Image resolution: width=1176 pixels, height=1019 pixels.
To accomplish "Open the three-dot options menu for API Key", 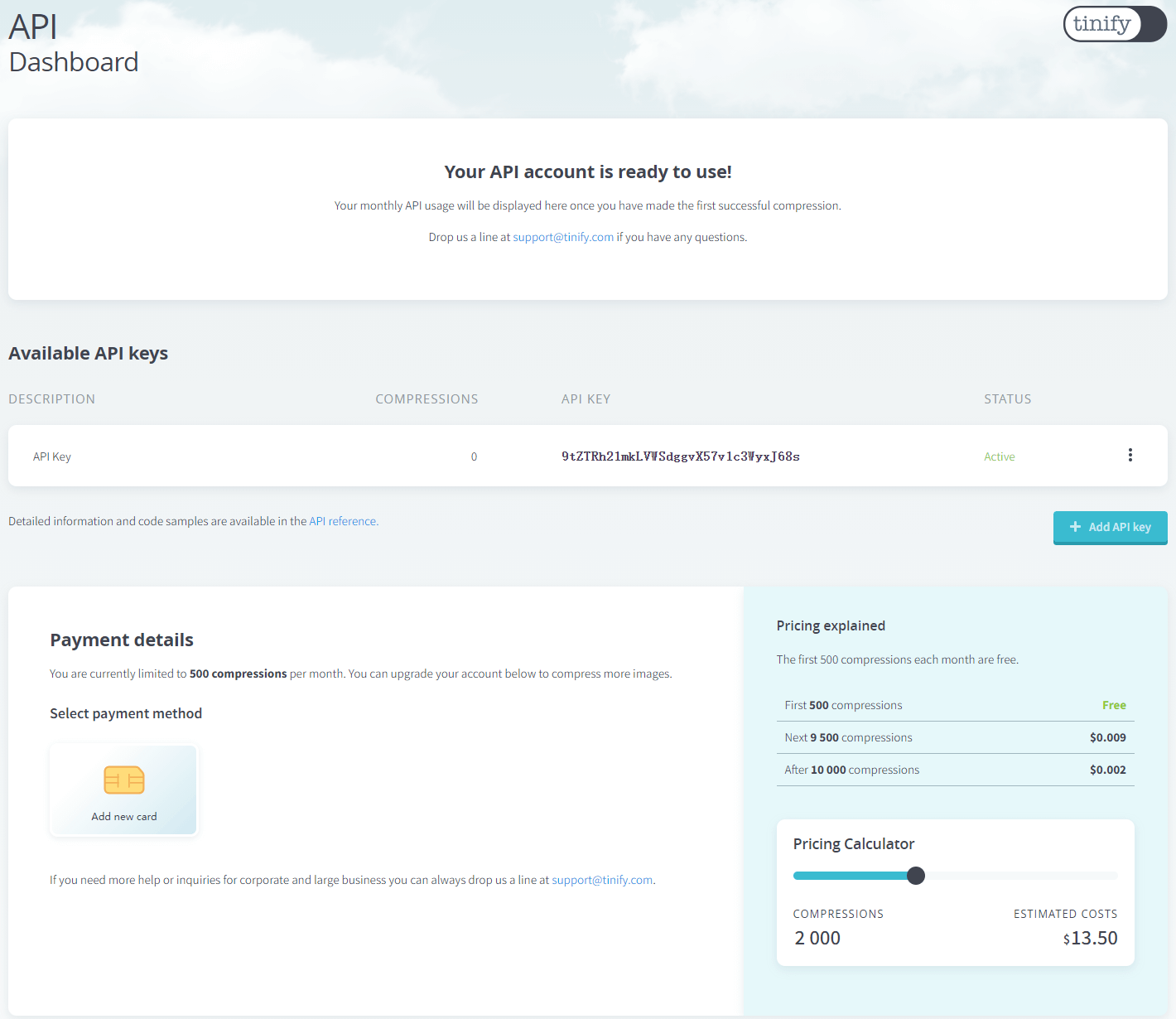I will 1130,455.
